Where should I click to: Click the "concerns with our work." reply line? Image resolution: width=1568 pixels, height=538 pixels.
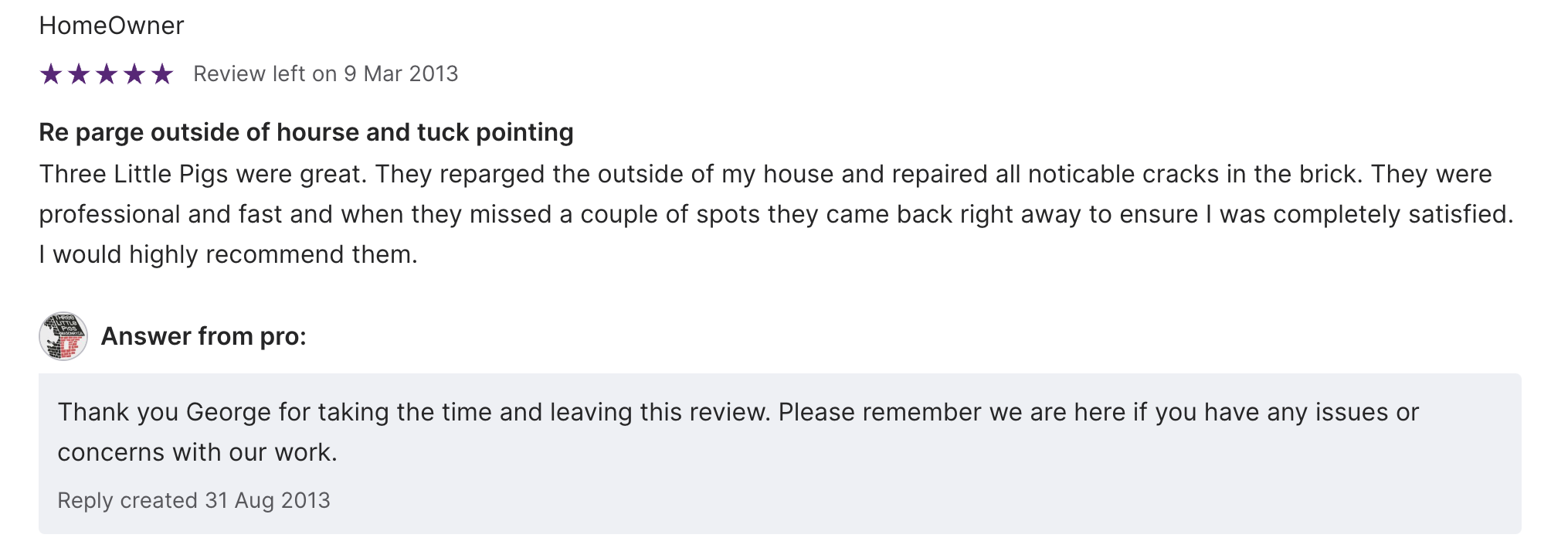[198, 452]
